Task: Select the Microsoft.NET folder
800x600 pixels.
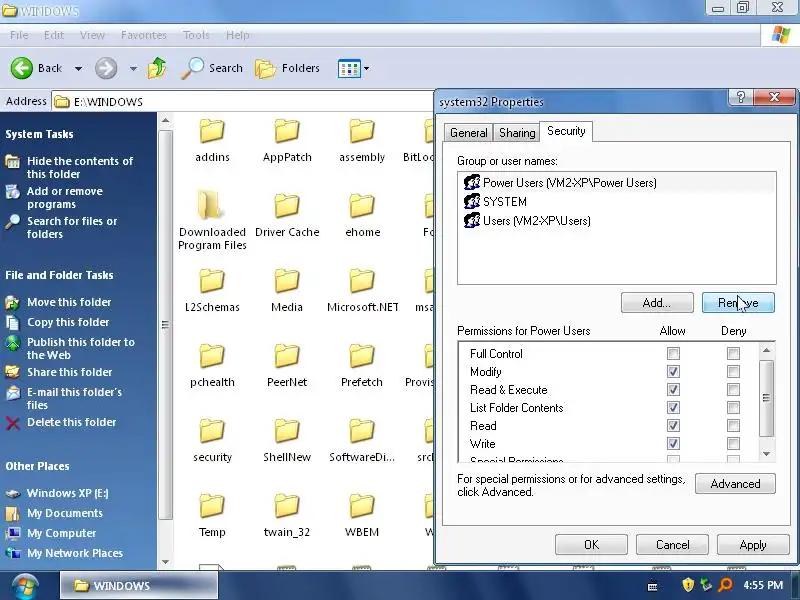Action: point(362,290)
